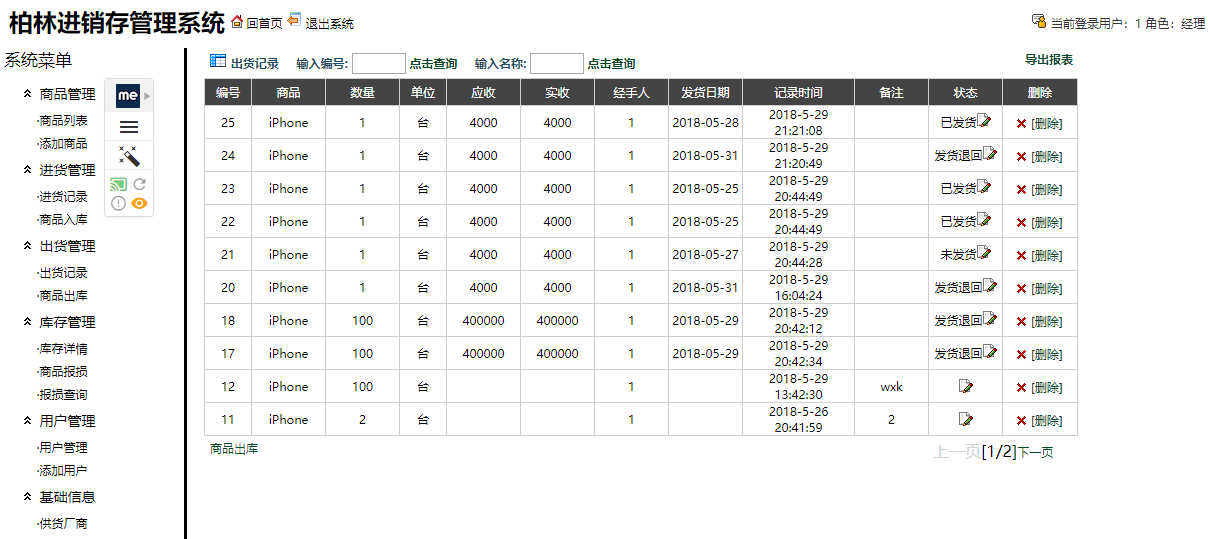Viewport: 1208px width, 539px height.
Task: Edit status icon for record 12
Action: pos(965,386)
